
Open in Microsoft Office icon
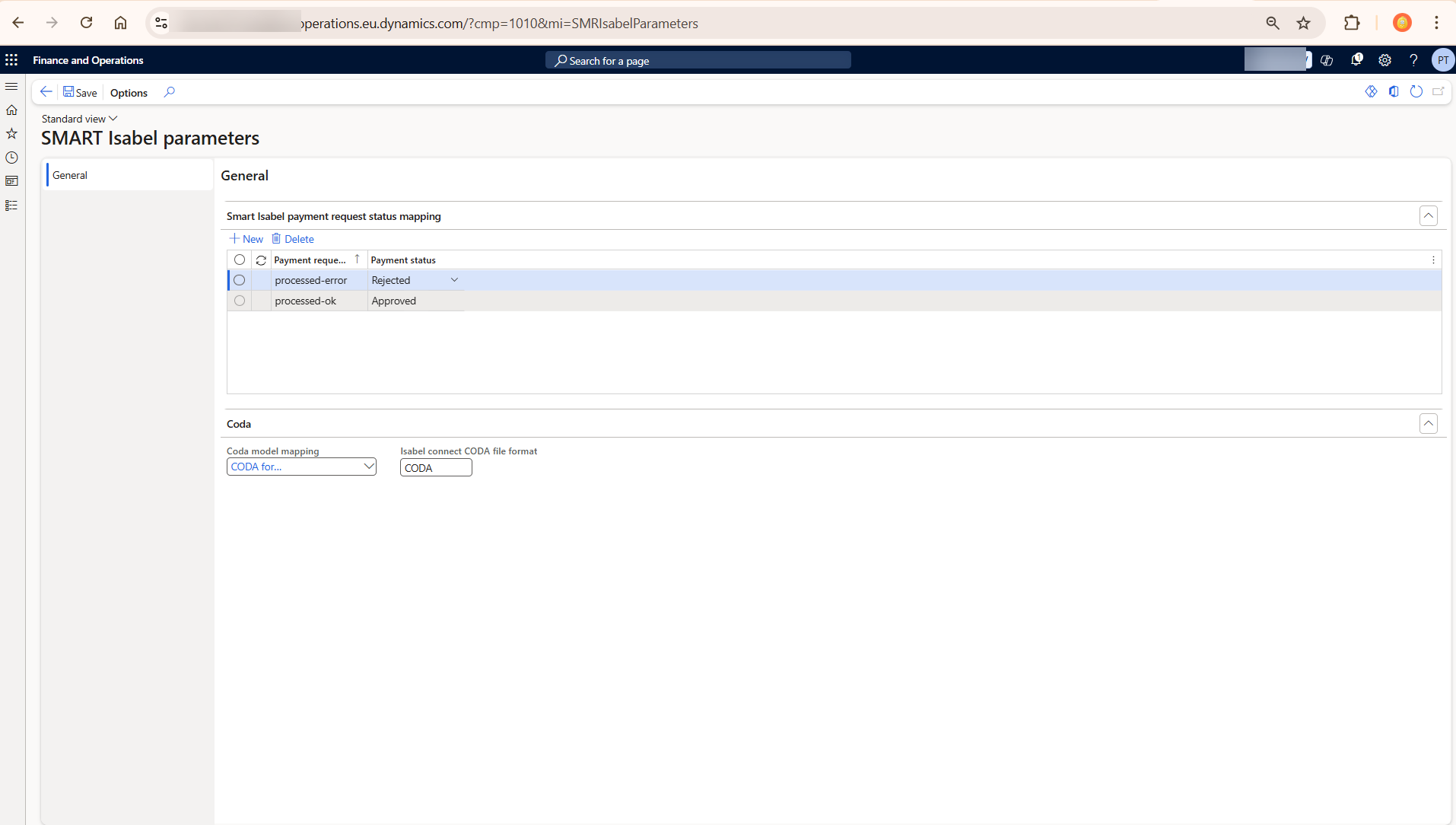[1394, 91]
